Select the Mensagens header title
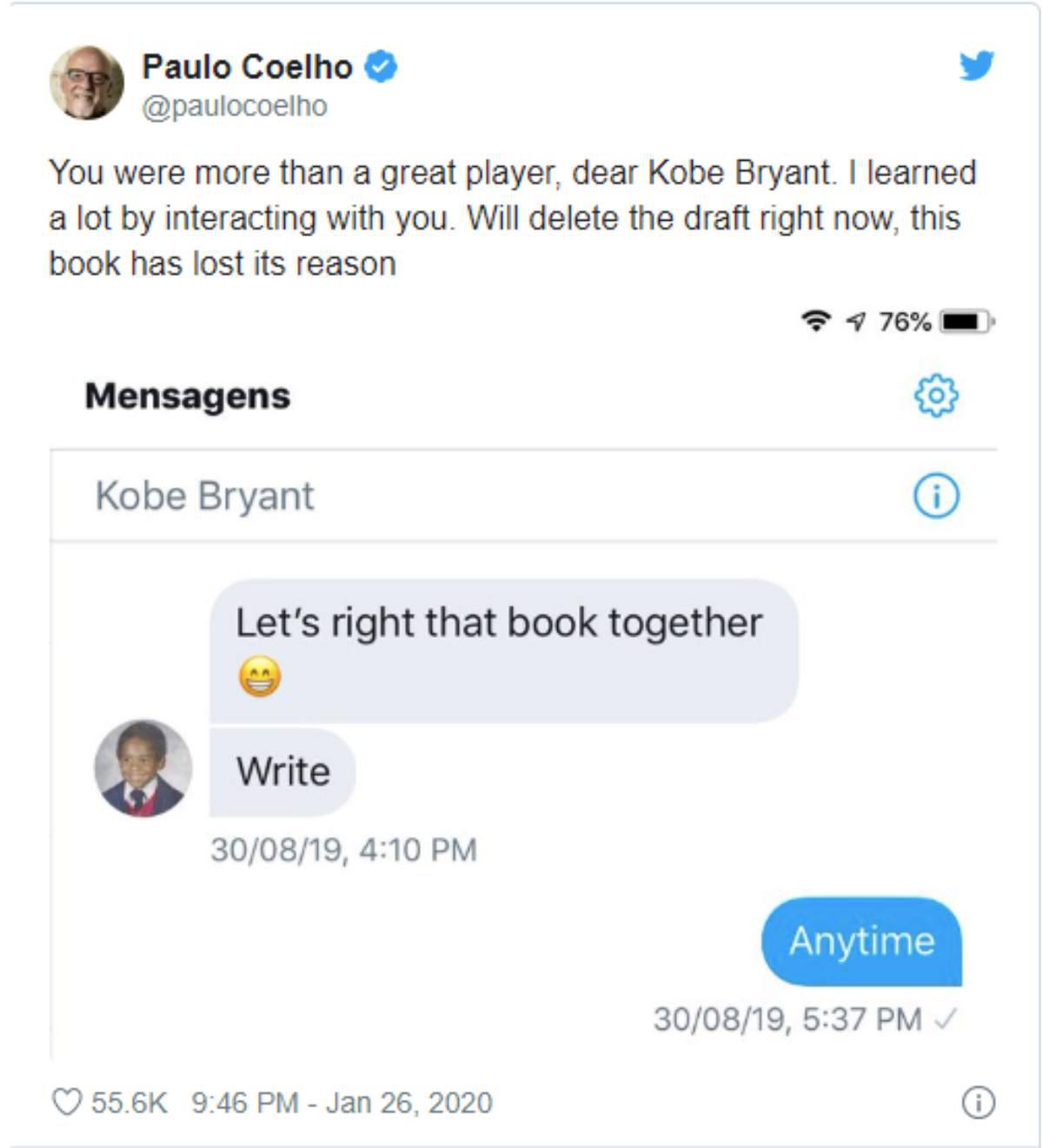The width and height of the screenshot is (1043, 1148). [187, 396]
